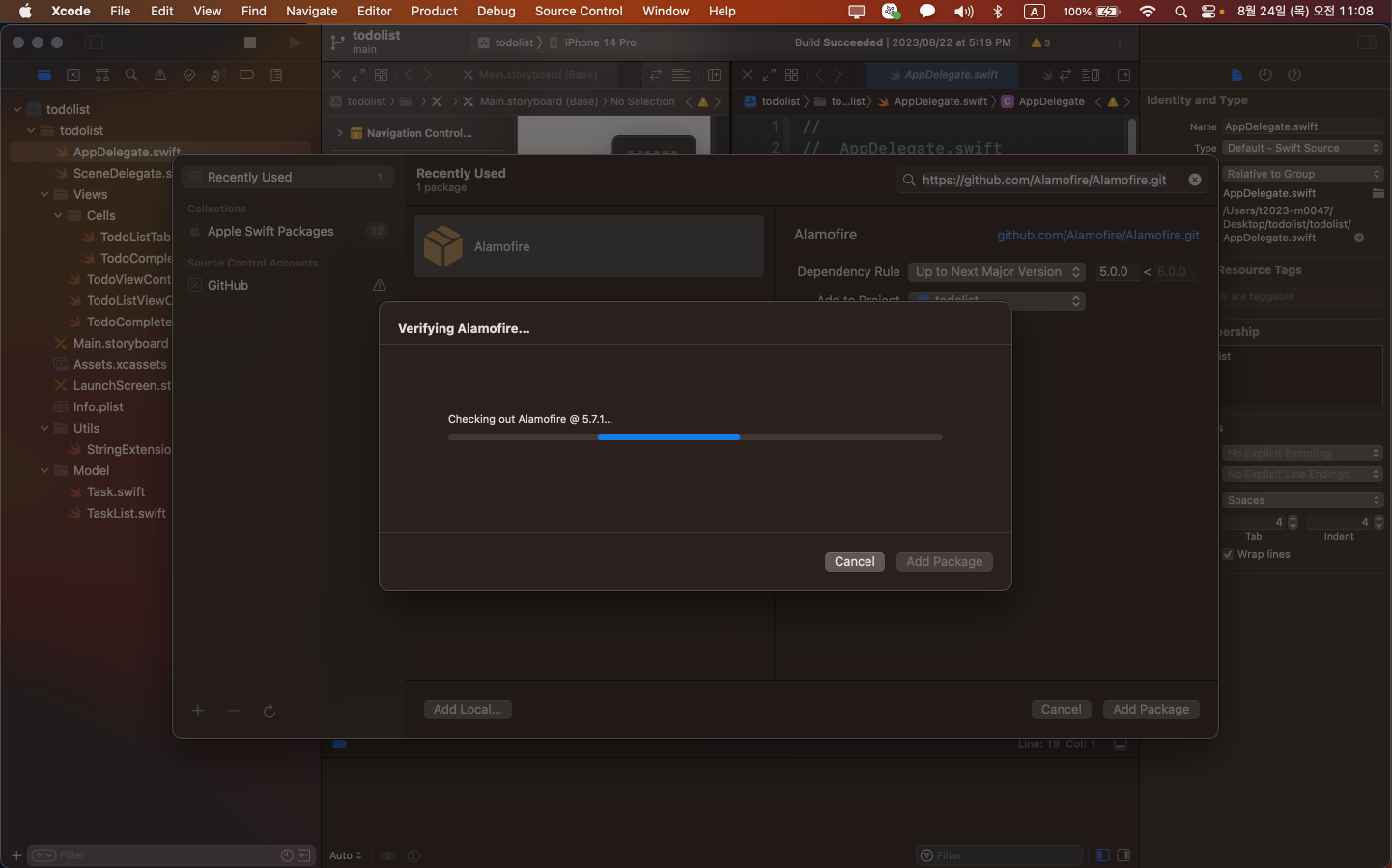Collapse the Cells group
Image resolution: width=1392 pixels, height=868 pixels.
[58, 215]
